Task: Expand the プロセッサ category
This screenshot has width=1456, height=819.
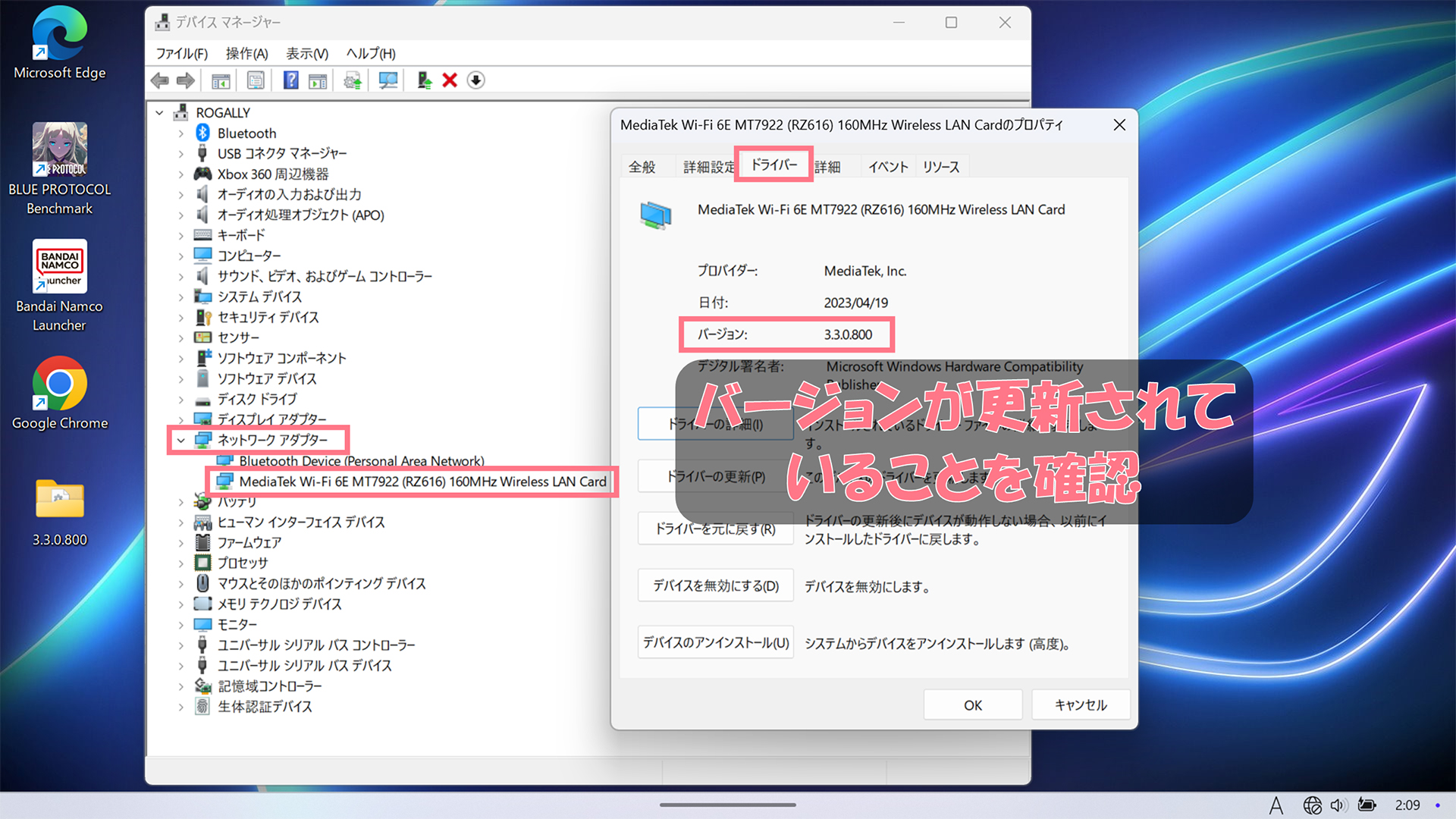Action: tap(180, 563)
